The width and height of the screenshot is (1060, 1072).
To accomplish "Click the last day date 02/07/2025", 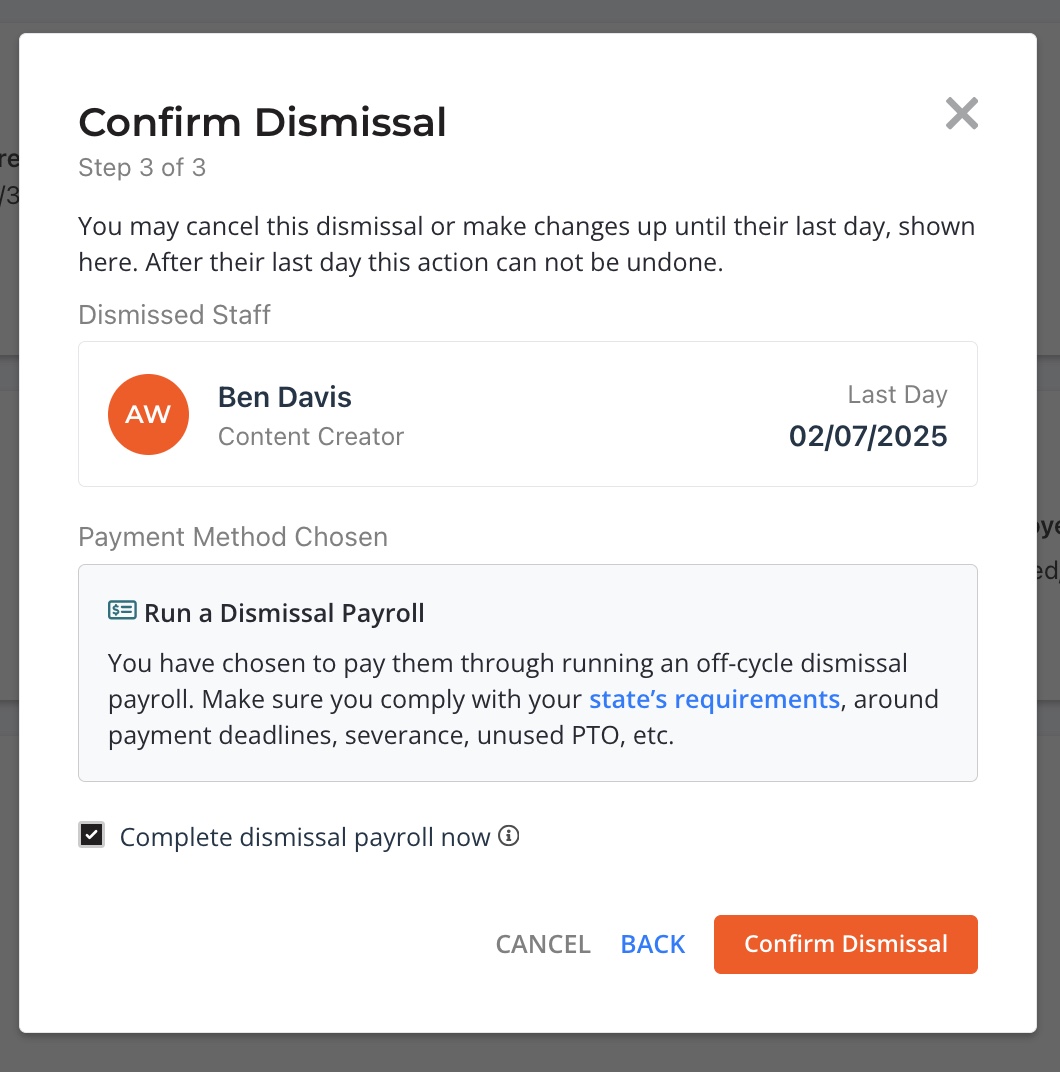I will point(868,436).
